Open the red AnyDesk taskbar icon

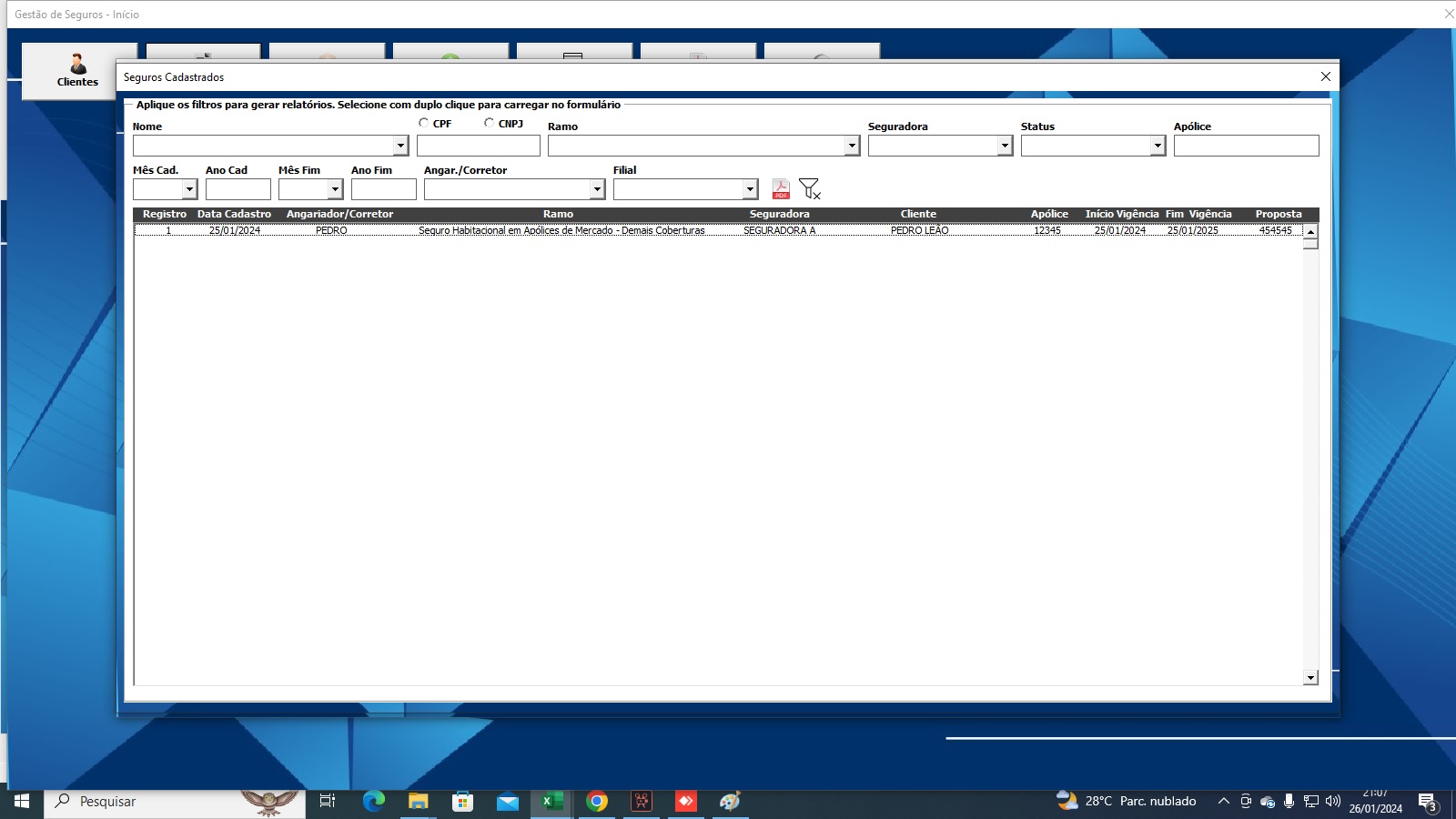click(686, 801)
